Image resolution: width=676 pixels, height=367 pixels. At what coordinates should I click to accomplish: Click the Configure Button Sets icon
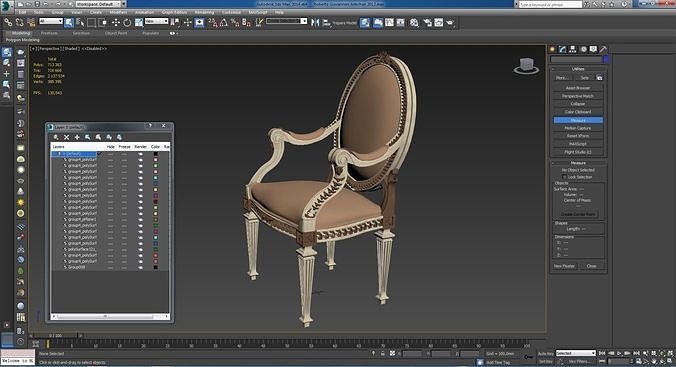(x=599, y=78)
